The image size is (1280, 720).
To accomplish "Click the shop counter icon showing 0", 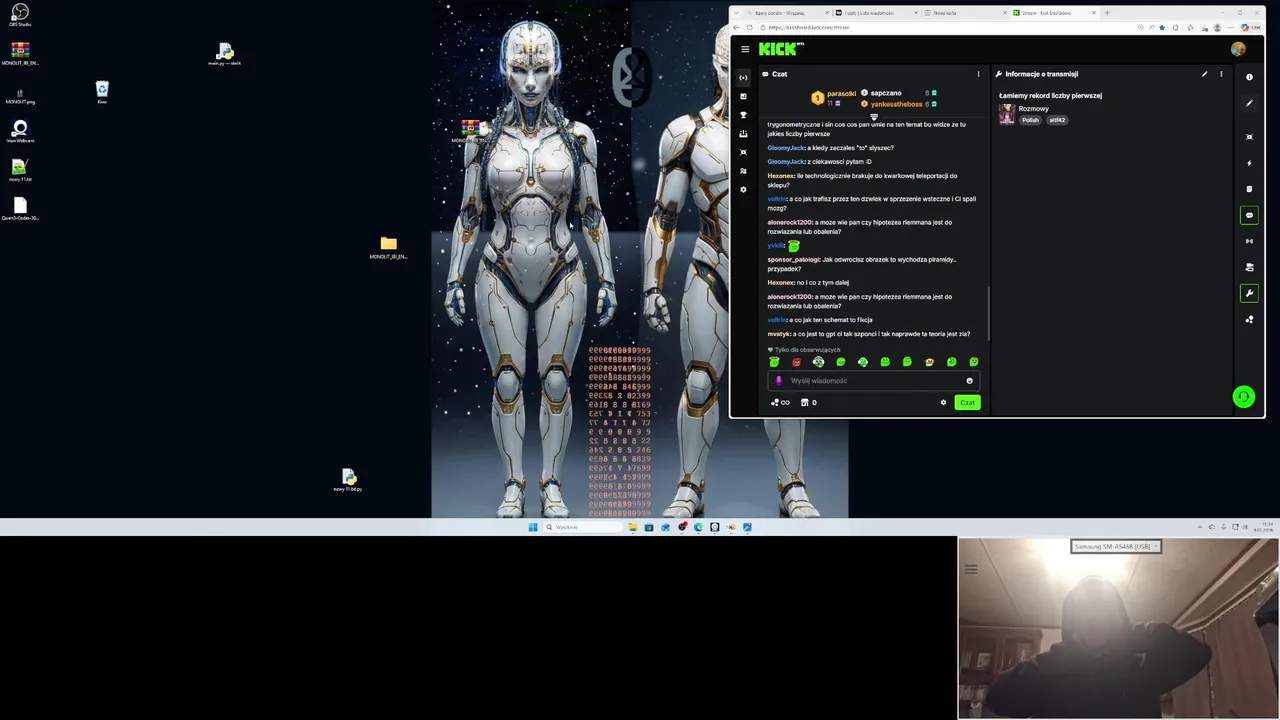I will tap(809, 402).
